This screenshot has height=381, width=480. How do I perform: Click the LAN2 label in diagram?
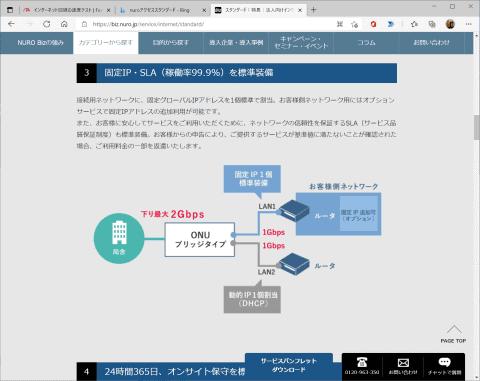click(x=266, y=272)
